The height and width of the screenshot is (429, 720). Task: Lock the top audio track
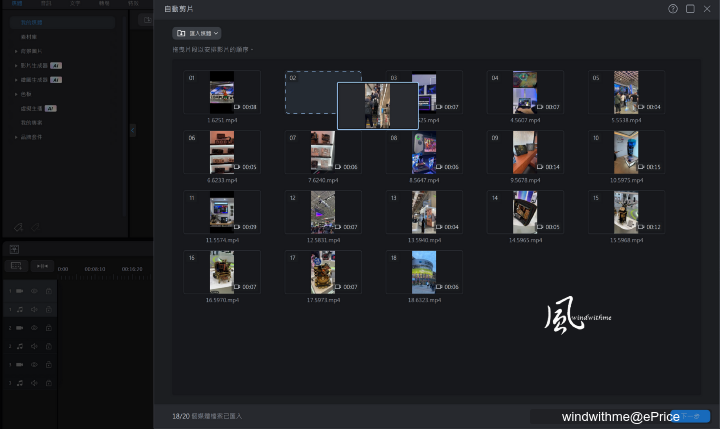pos(49,310)
